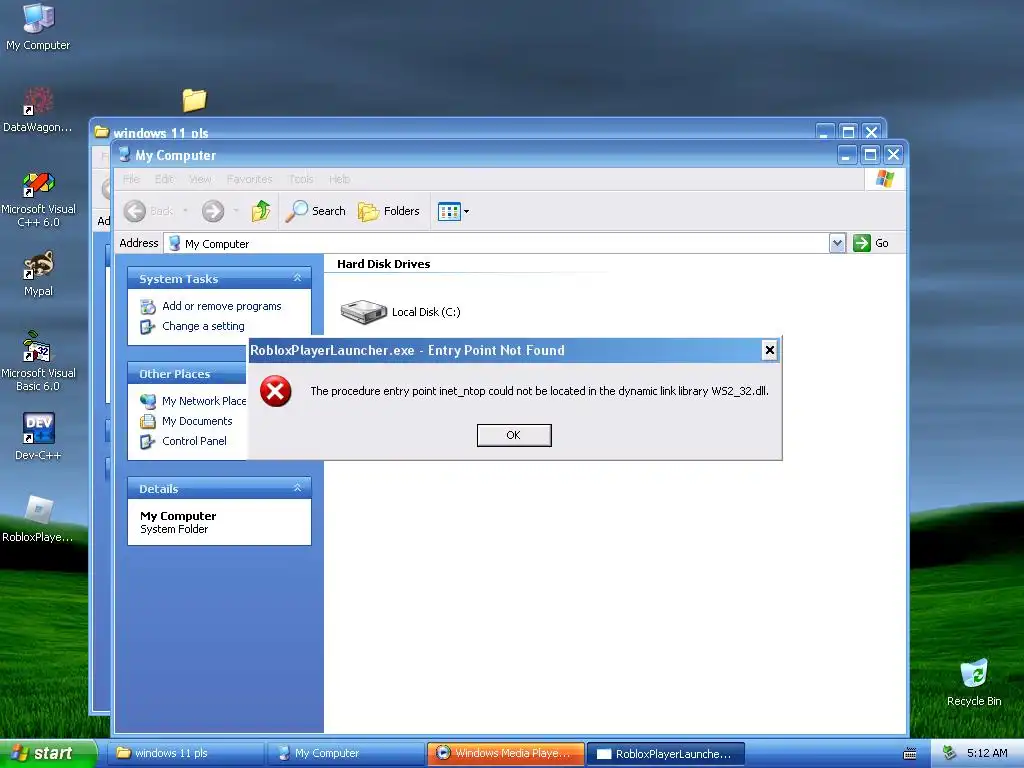This screenshot has width=1024, height=768.
Task: Switch to Windows Media Player taskbar item
Action: [506, 753]
